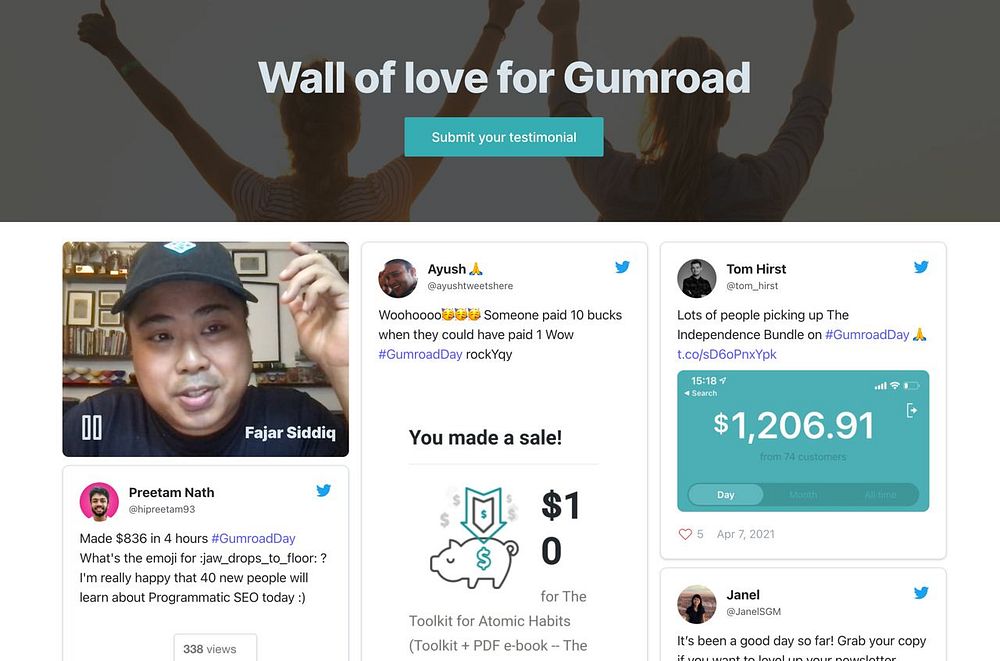Open the t.co/sD6oPnxYpk link
The width and height of the screenshot is (1000, 661).
pos(726,354)
